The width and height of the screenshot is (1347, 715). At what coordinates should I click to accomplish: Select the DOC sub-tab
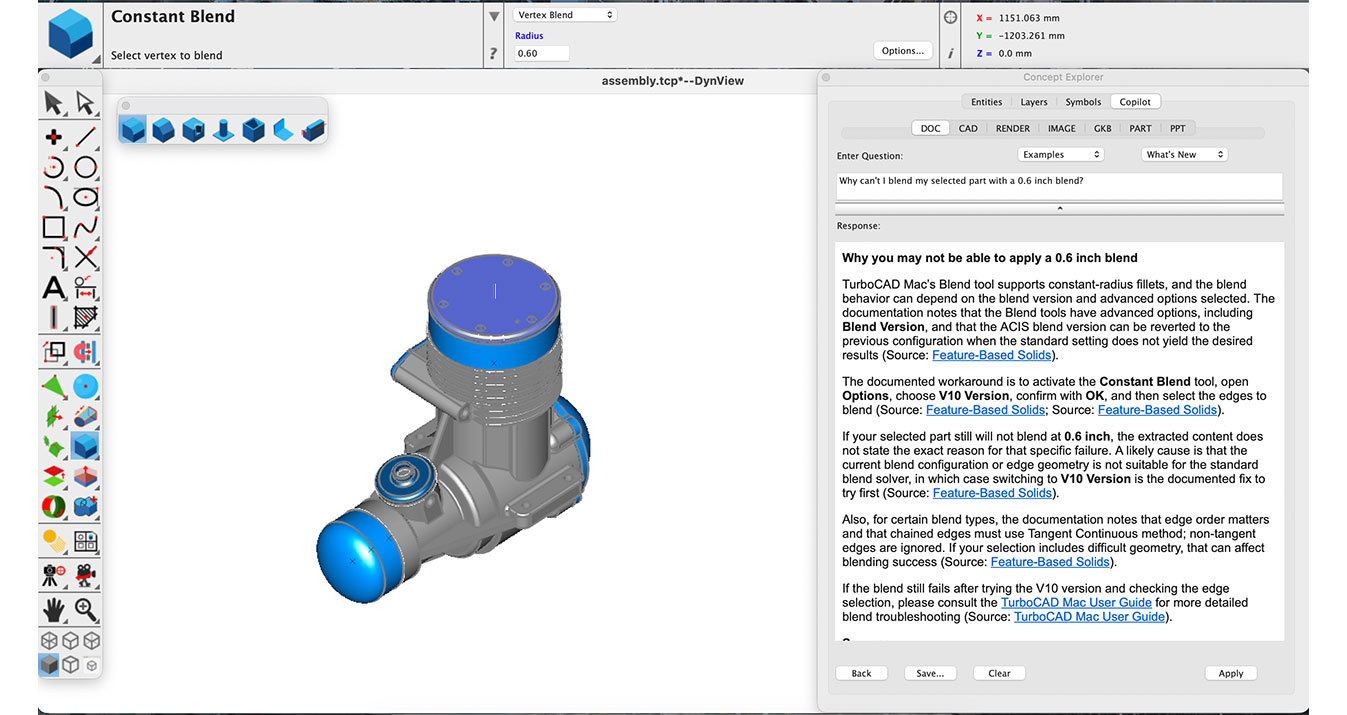[x=931, y=128]
